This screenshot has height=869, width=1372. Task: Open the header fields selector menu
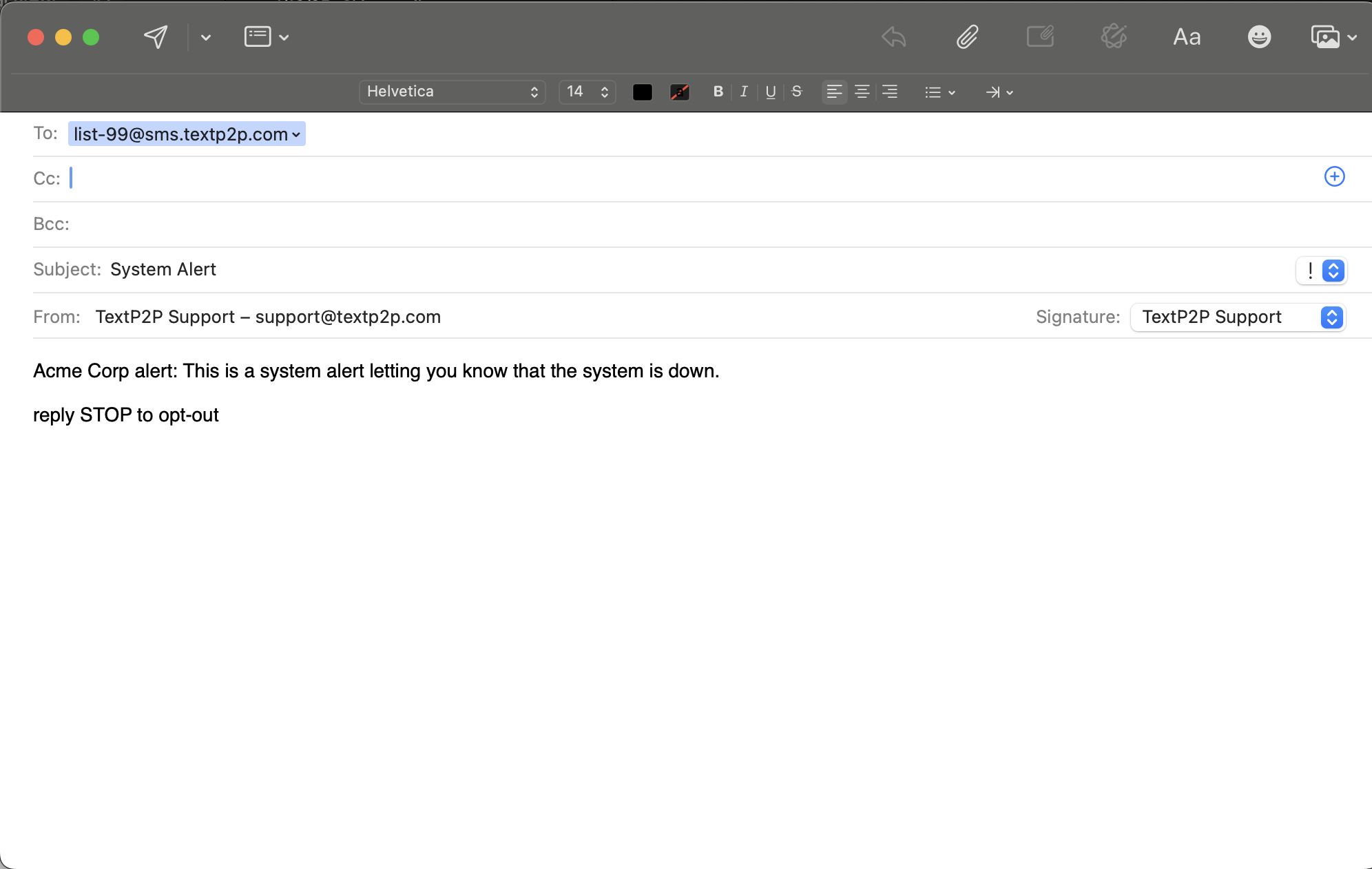pyautogui.click(x=266, y=37)
